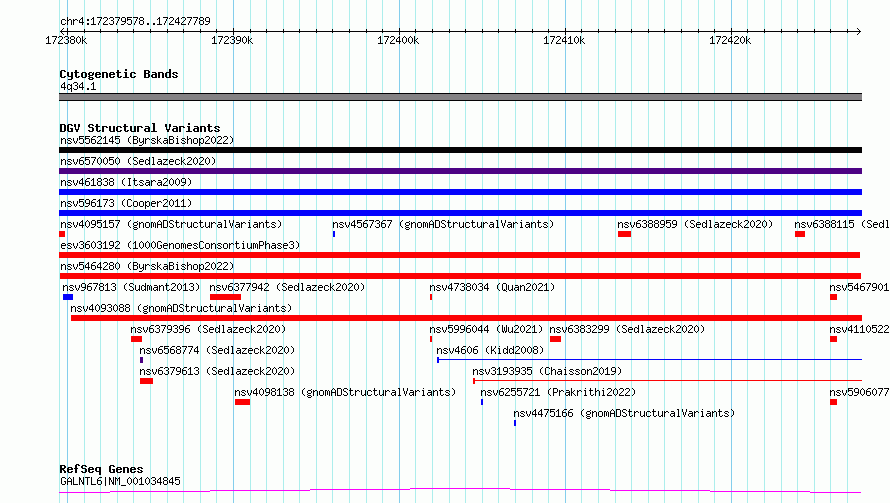
Task: Click the black nsv5562145 variant bar
Action: point(460,150)
